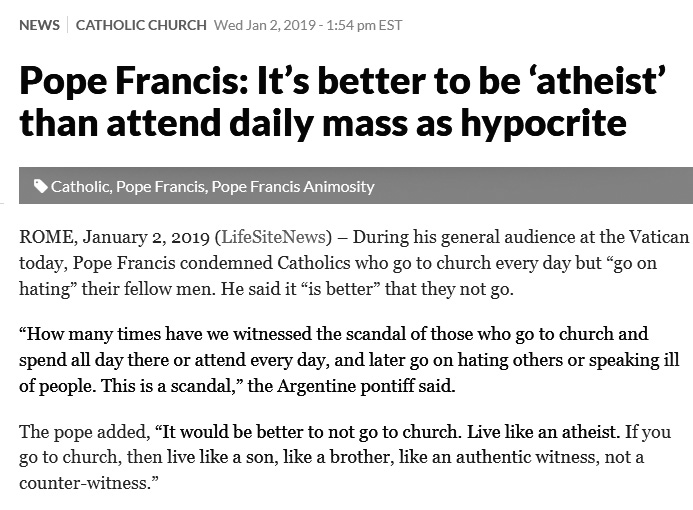
Task: Click the word 'counter-witness' at article end
Action: tap(88, 483)
